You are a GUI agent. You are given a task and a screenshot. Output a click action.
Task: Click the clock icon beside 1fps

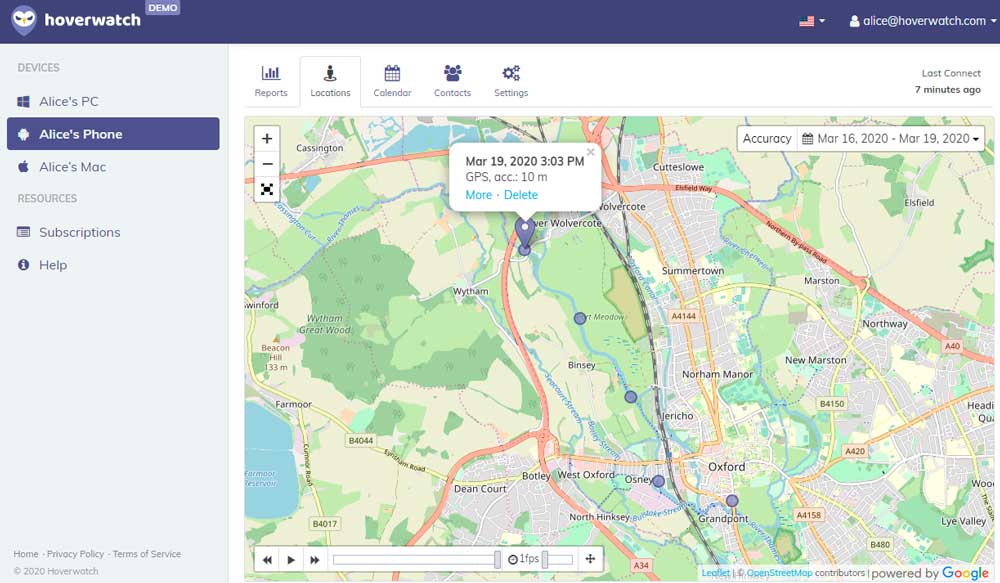click(x=513, y=560)
